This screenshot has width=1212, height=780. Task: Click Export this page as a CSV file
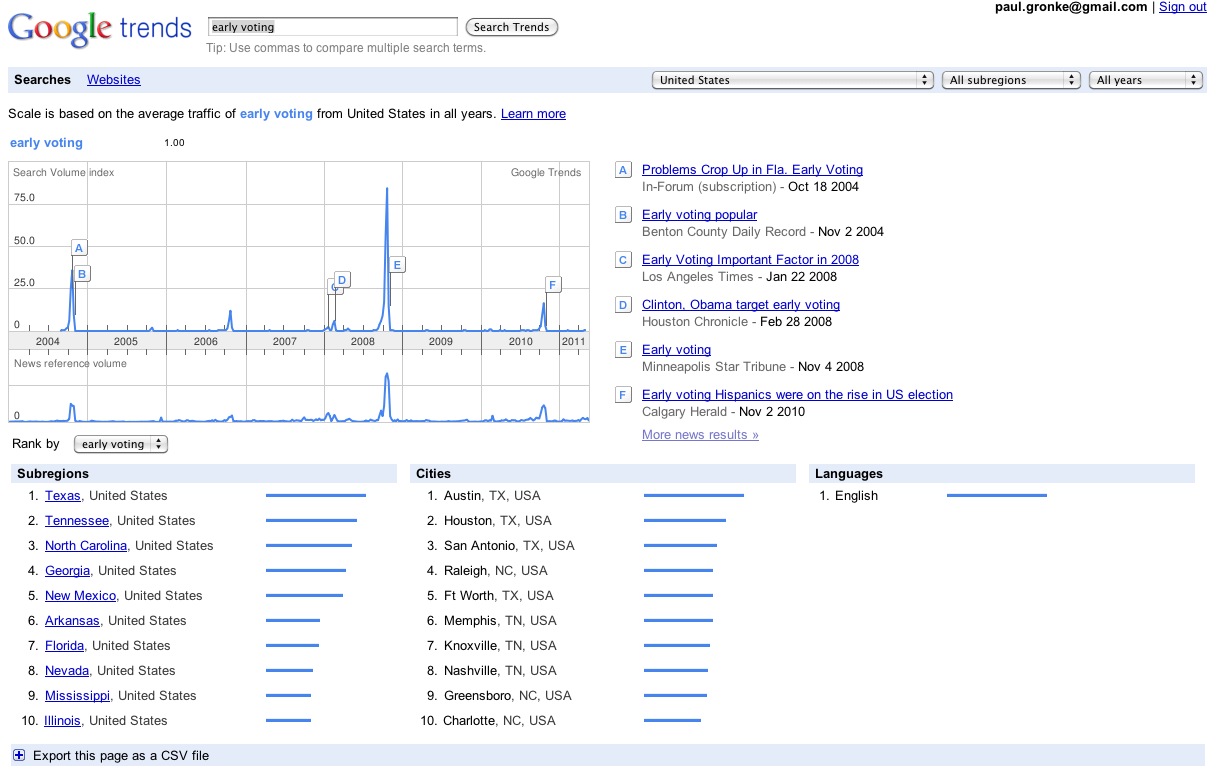point(121,756)
